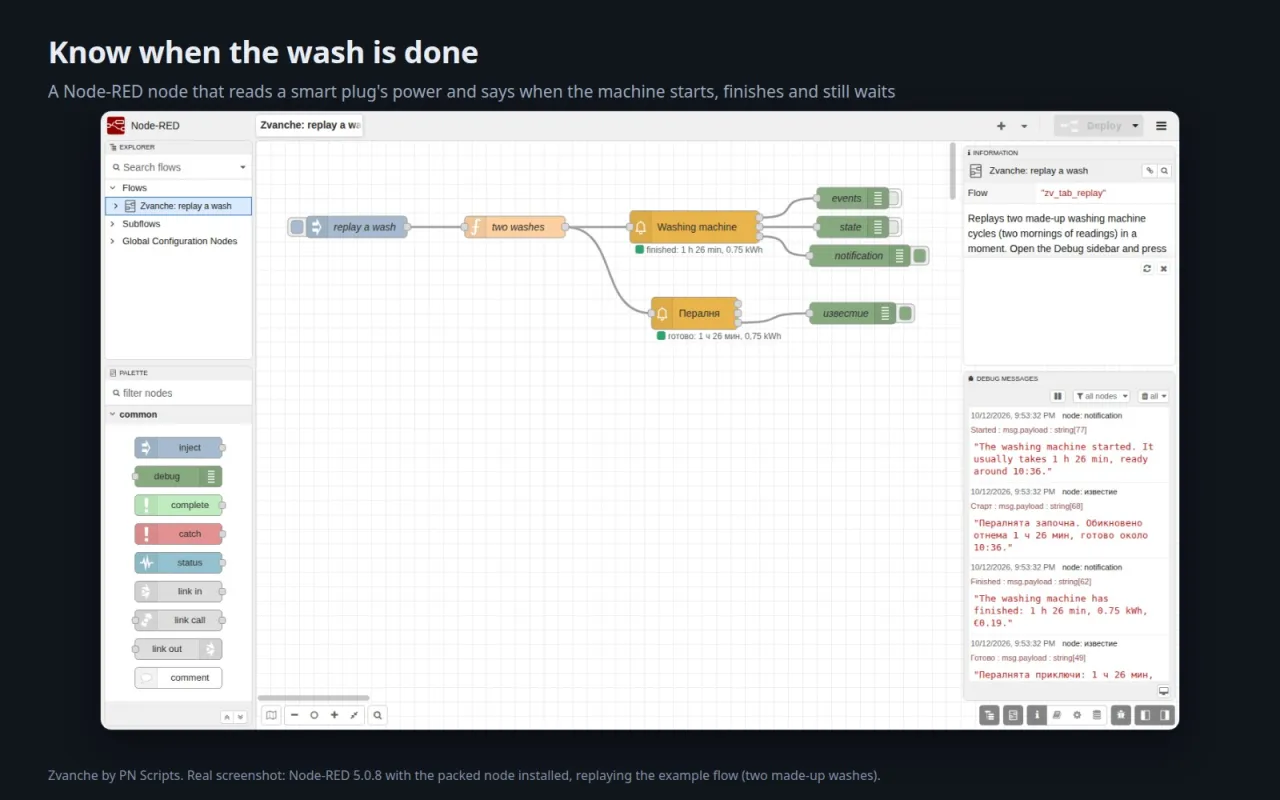
Task: Select the Washing machine node
Action: tap(696, 227)
